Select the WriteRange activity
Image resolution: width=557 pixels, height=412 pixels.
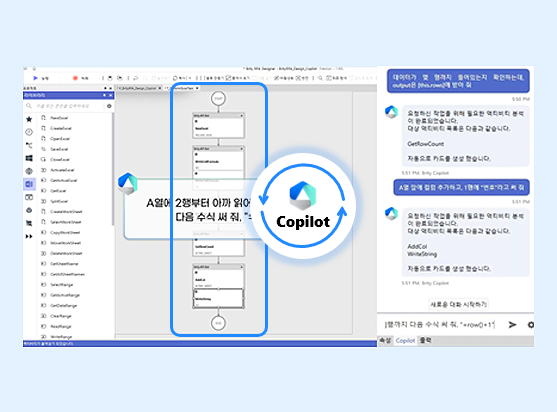tap(61, 337)
